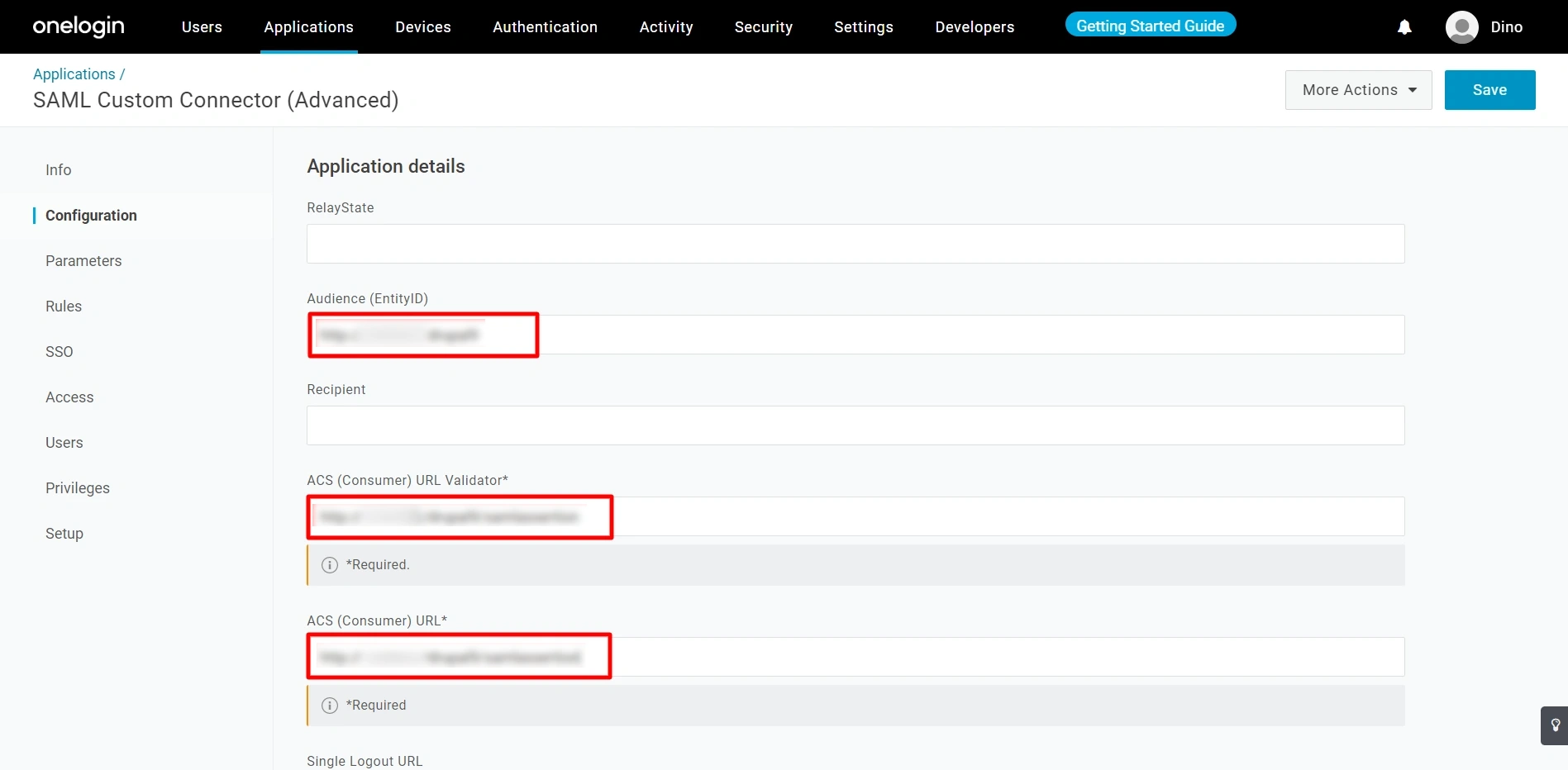Go back via Applications breadcrumb link
Image resolution: width=1568 pixels, height=770 pixels.
[x=74, y=74]
